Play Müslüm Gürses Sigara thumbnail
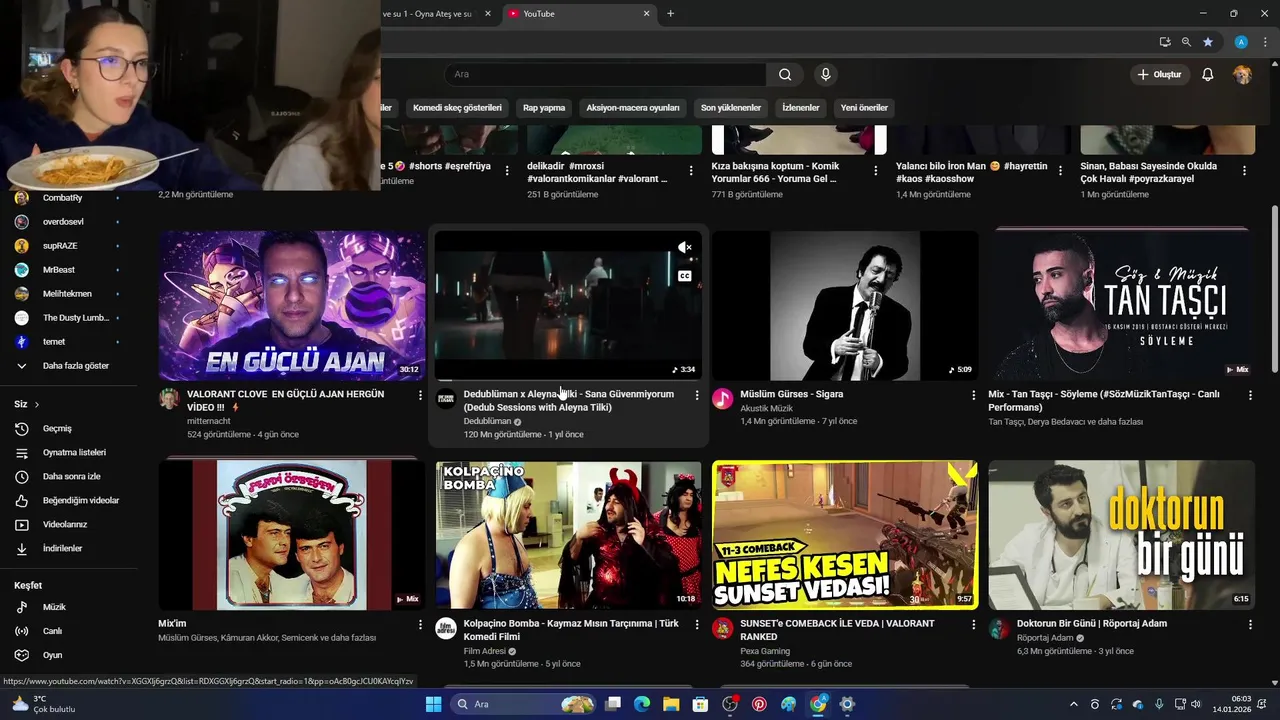This screenshot has width=1280, height=720. point(845,305)
